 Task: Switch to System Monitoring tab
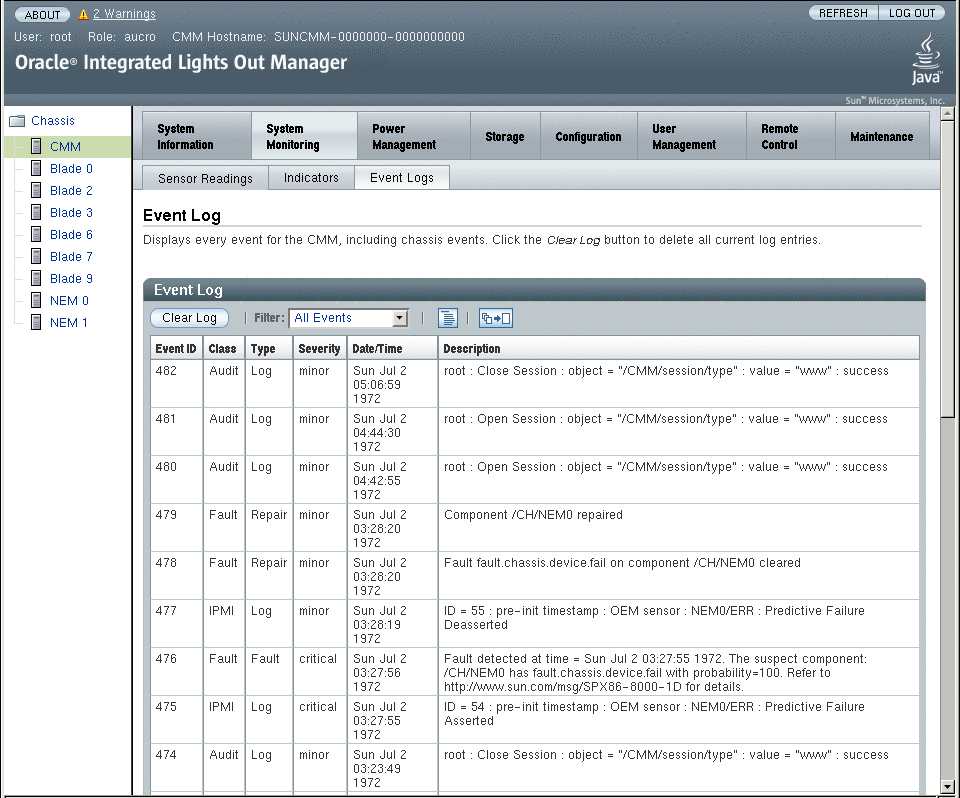point(304,136)
